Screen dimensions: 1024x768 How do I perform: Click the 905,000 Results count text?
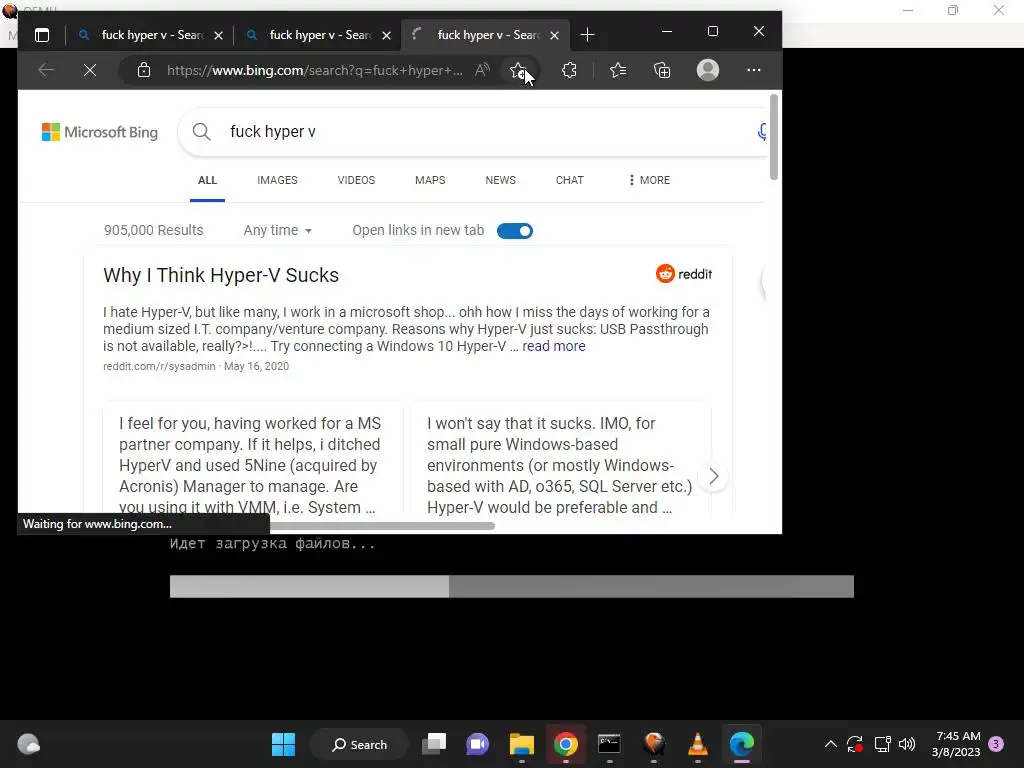(x=153, y=231)
